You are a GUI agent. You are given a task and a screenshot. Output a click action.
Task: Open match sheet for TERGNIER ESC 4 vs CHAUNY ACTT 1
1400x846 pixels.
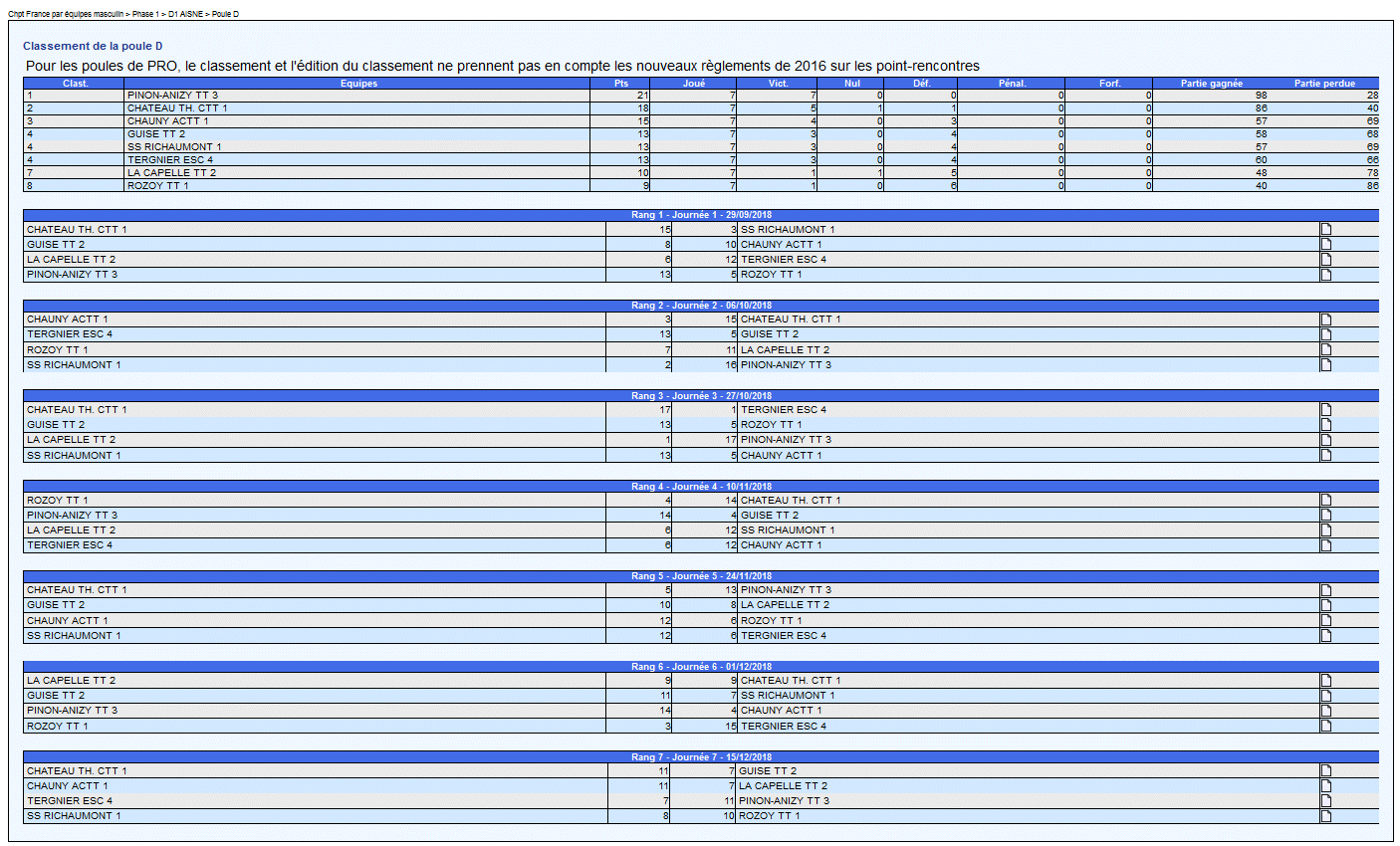point(1325,545)
